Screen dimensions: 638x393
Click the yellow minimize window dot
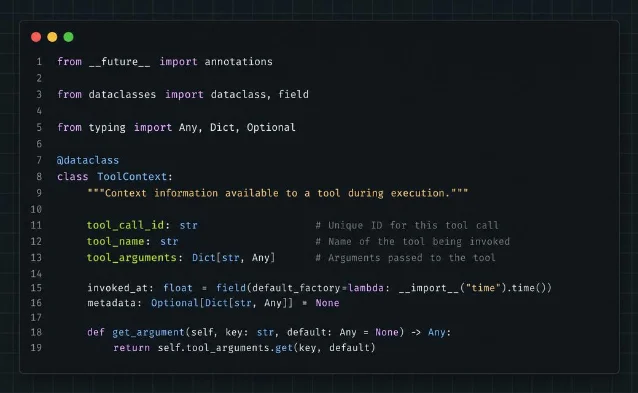[x=52, y=37]
